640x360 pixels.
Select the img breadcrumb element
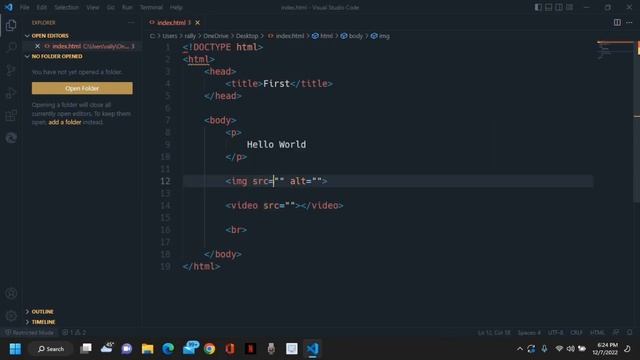(380, 36)
